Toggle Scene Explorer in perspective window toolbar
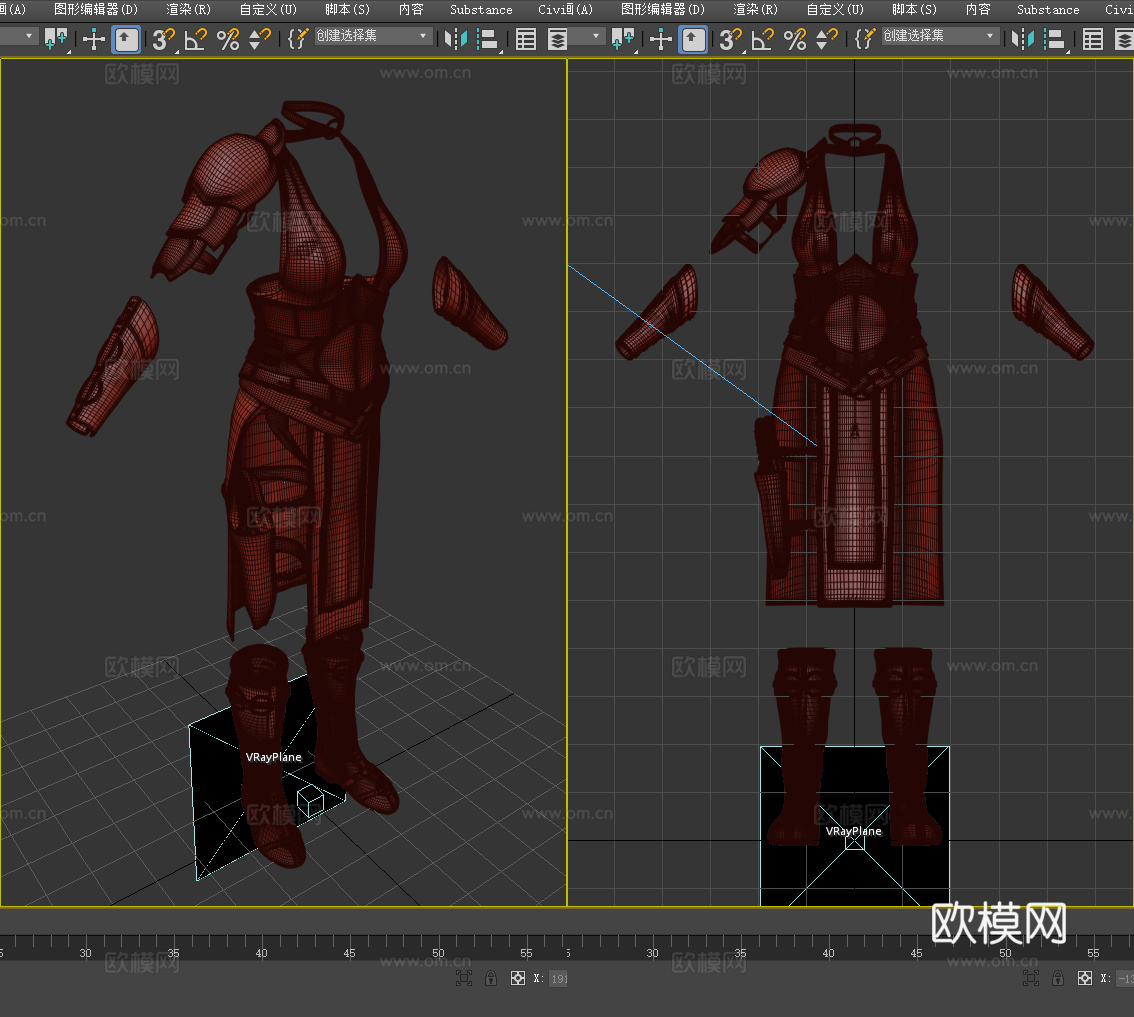This screenshot has height=1017, width=1134. click(526, 39)
